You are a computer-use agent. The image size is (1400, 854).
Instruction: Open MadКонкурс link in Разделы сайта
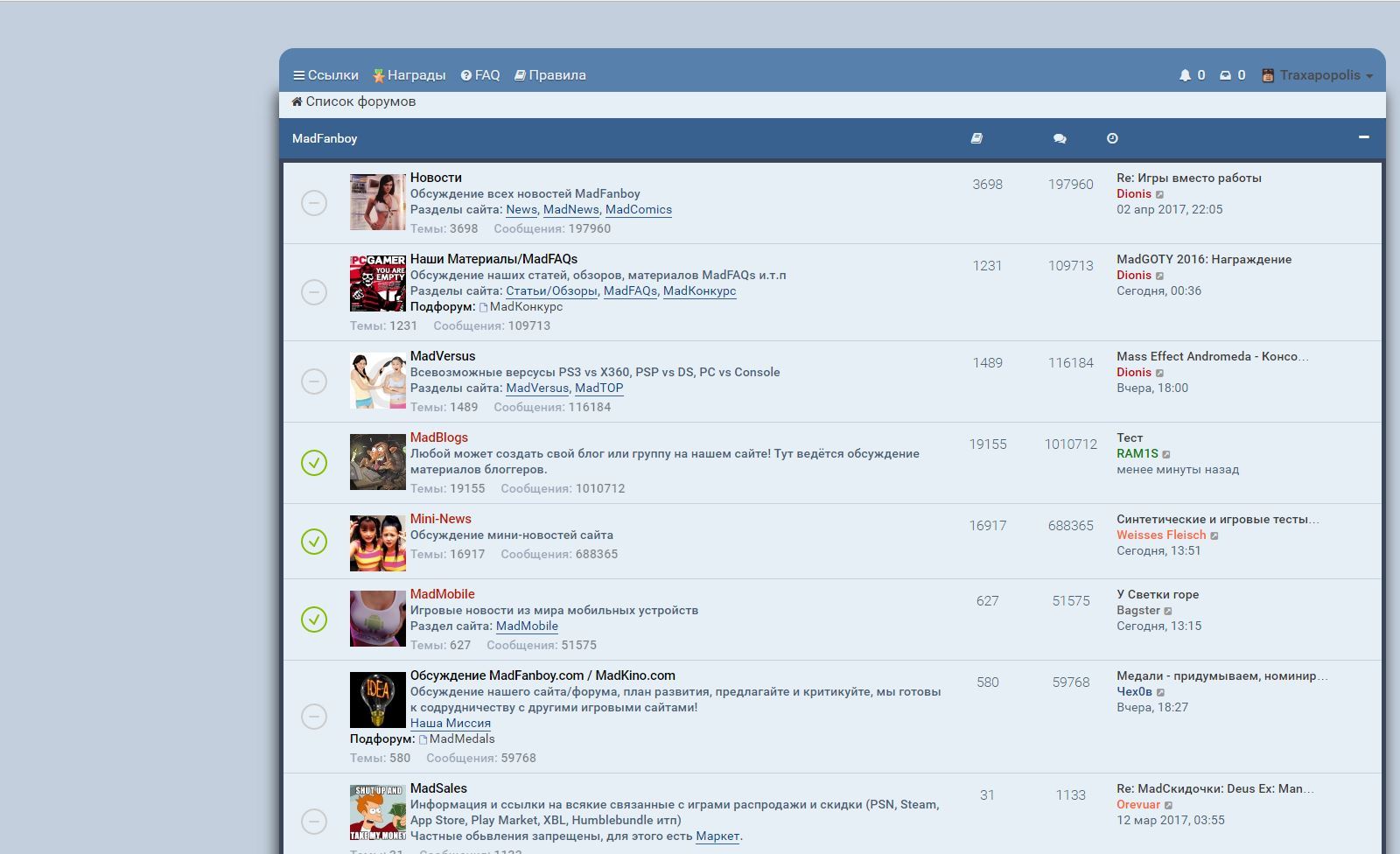699,291
